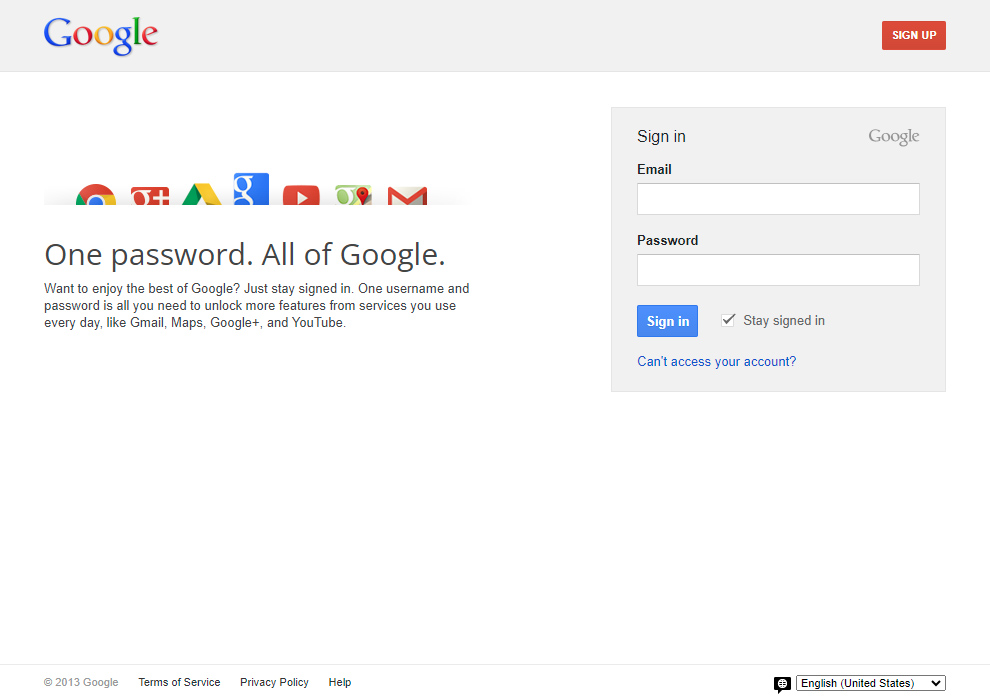Uncheck the Stay signed in checkbox

pyautogui.click(x=728, y=320)
